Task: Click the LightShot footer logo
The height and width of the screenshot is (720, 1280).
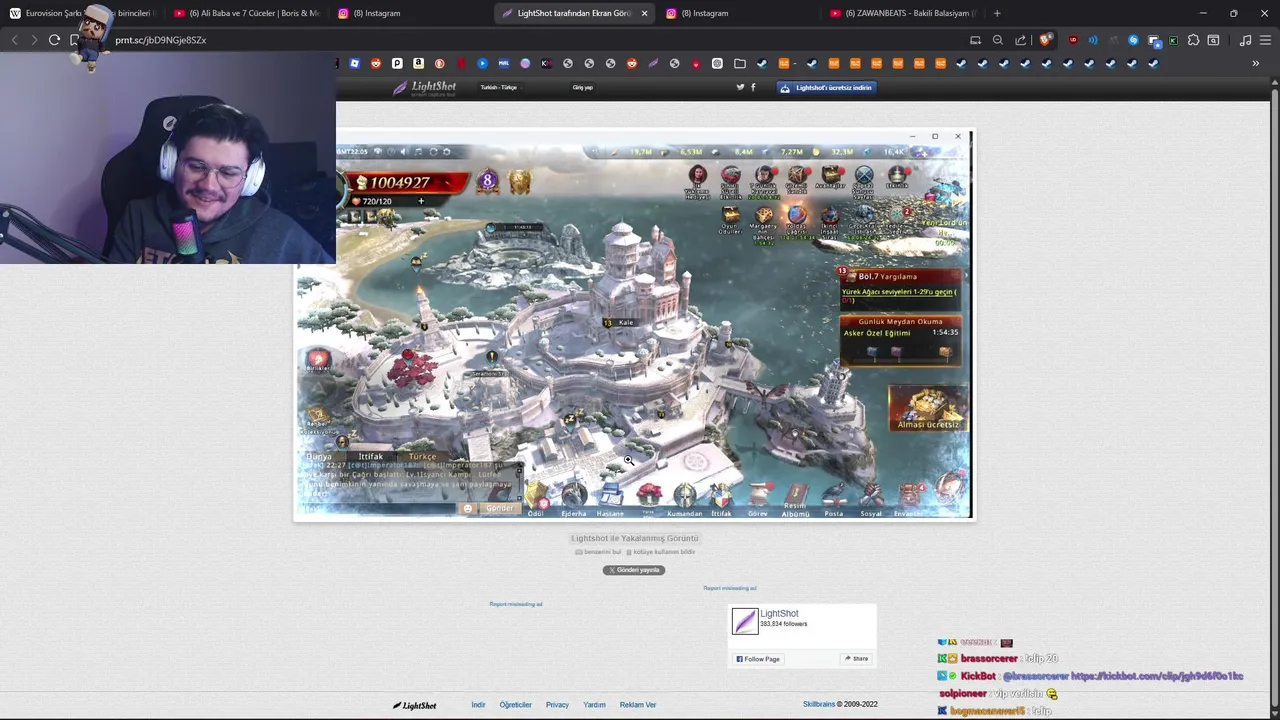Action: [414, 705]
